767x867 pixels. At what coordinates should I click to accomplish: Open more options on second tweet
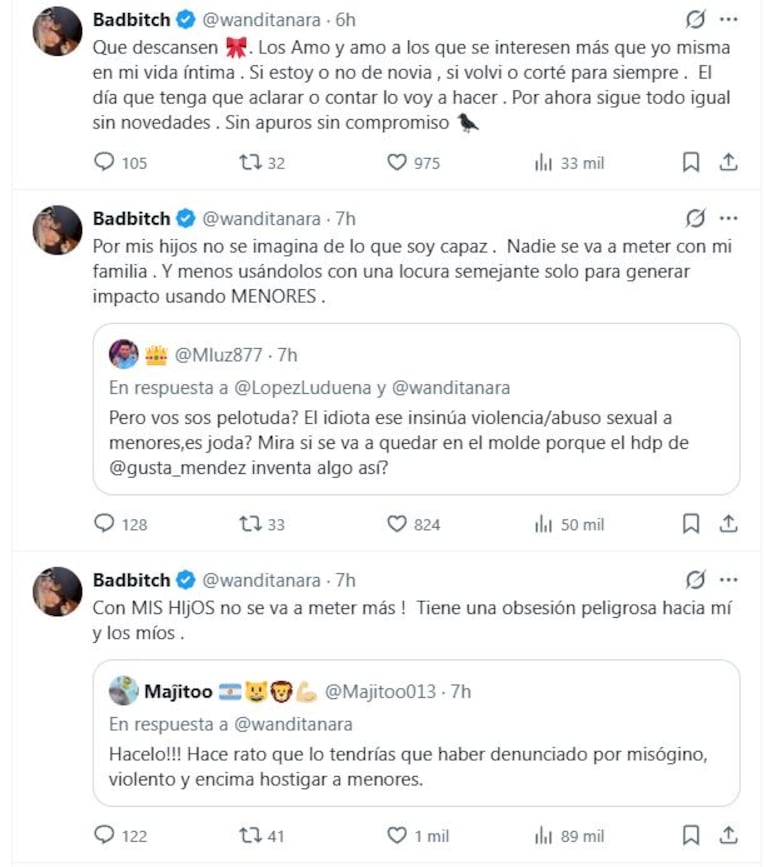pyautogui.click(x=729, y=219)
